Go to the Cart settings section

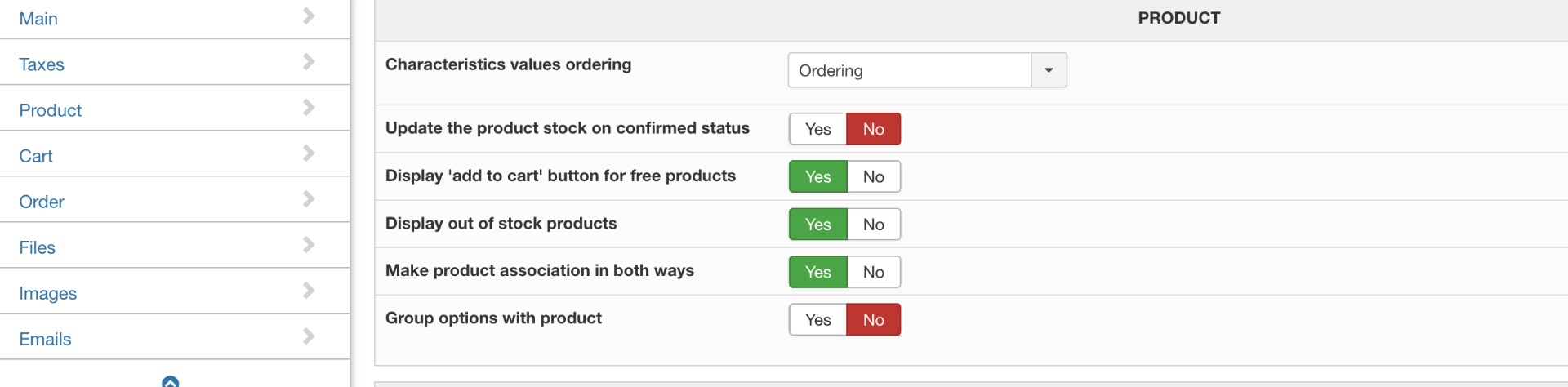tap(36, 156)
